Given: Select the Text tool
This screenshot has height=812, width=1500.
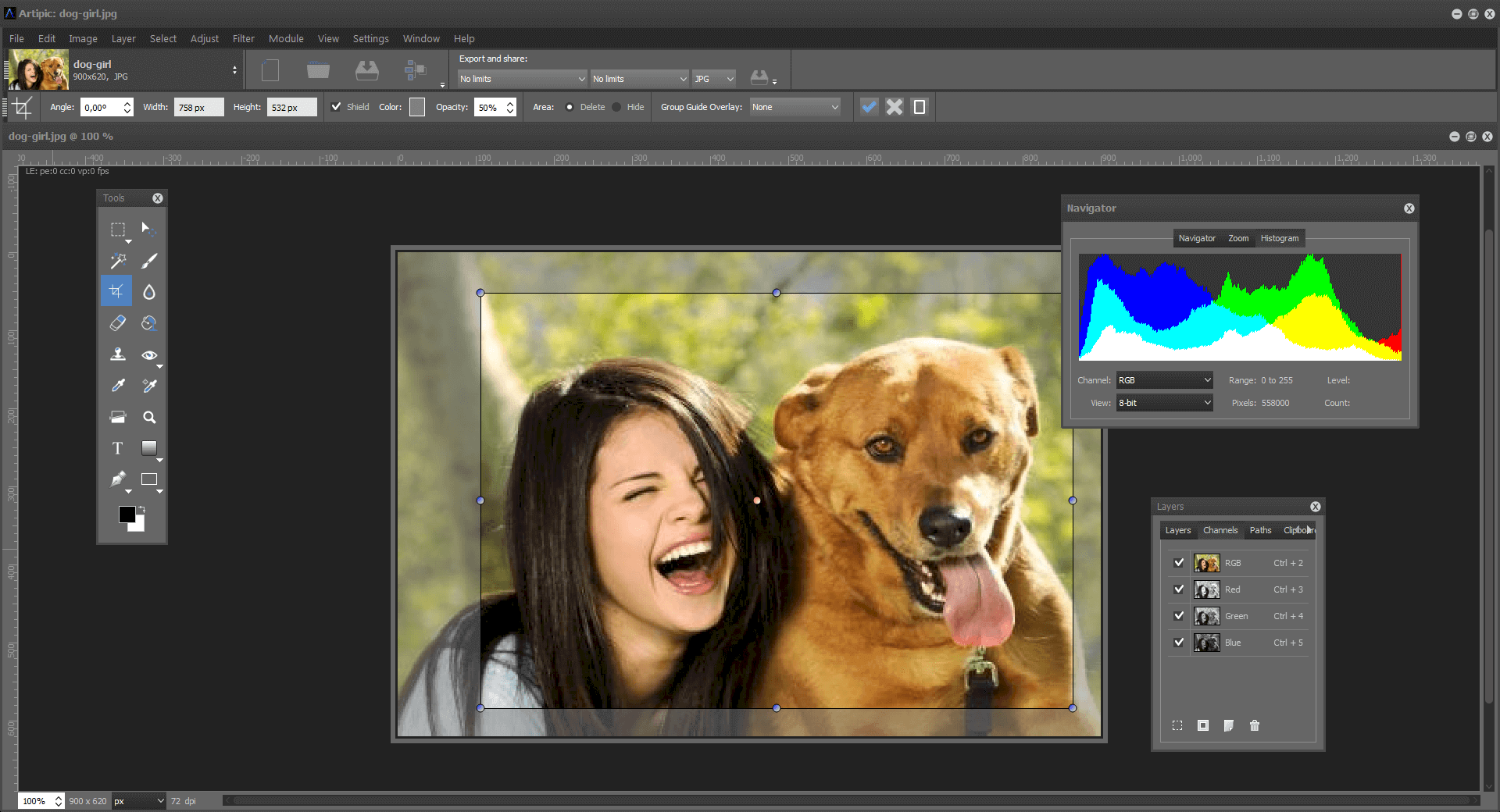Looking at the screenshot, I should point(118,448).
